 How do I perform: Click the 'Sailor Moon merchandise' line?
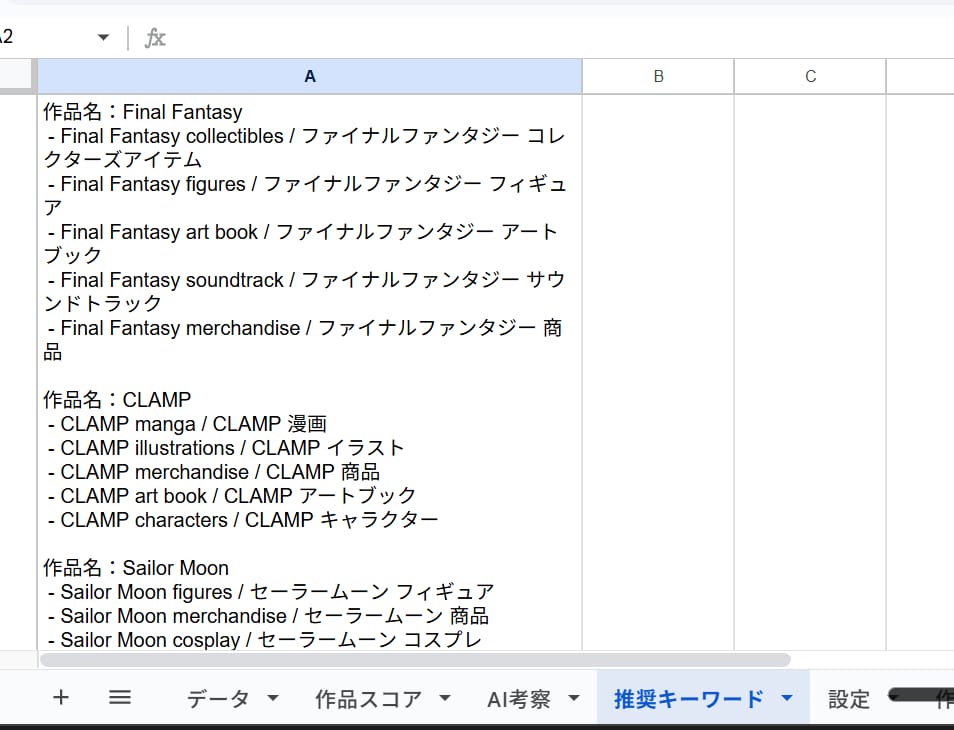[268, 616]
